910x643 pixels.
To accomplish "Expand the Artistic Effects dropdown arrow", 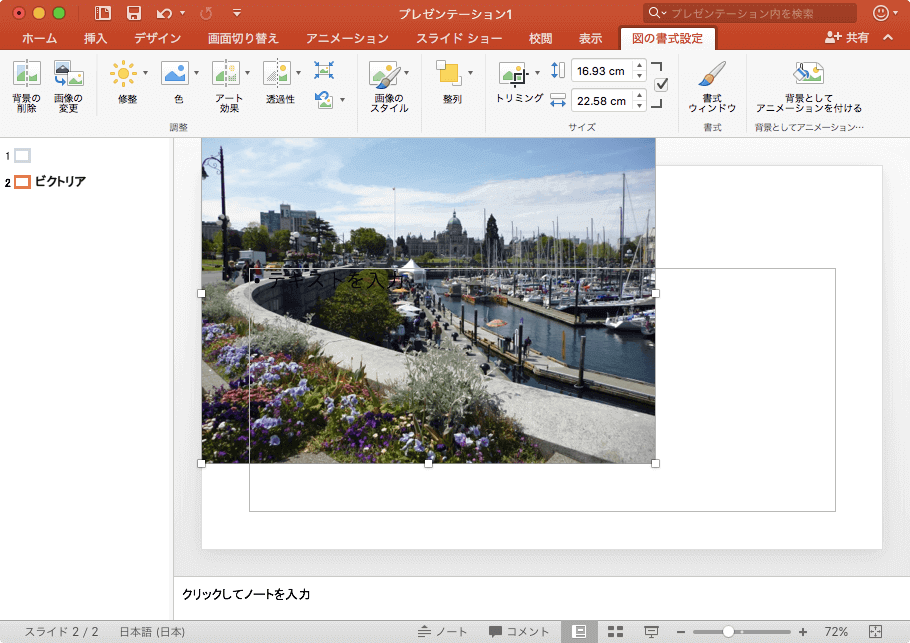I will point(247,73).
